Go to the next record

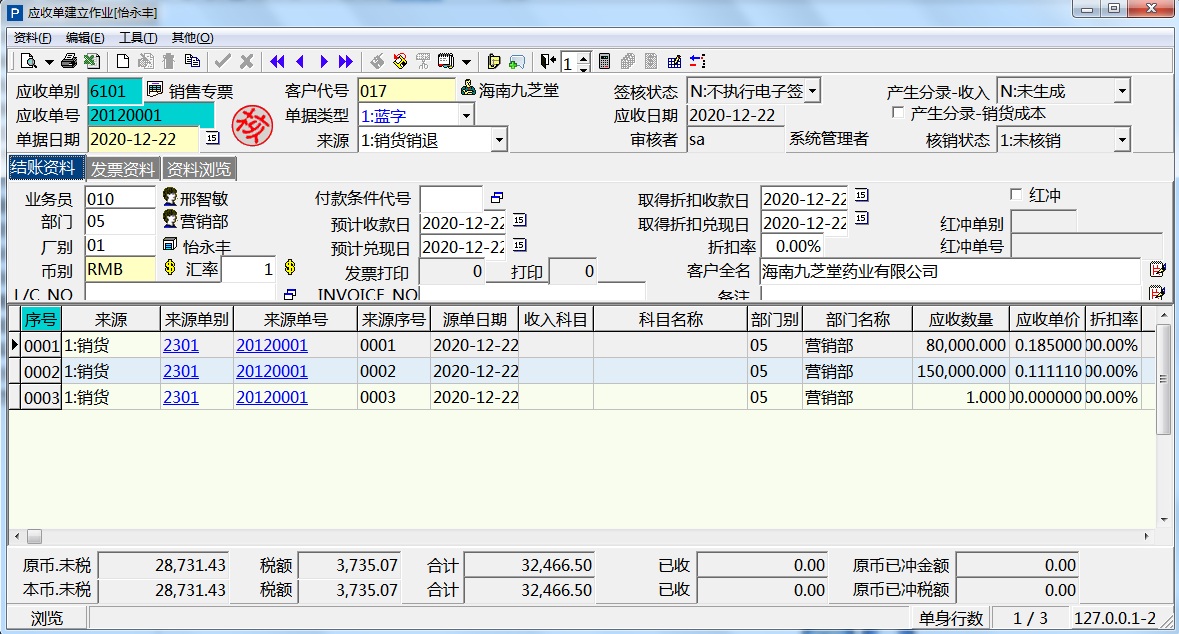[x=324, y=62]
